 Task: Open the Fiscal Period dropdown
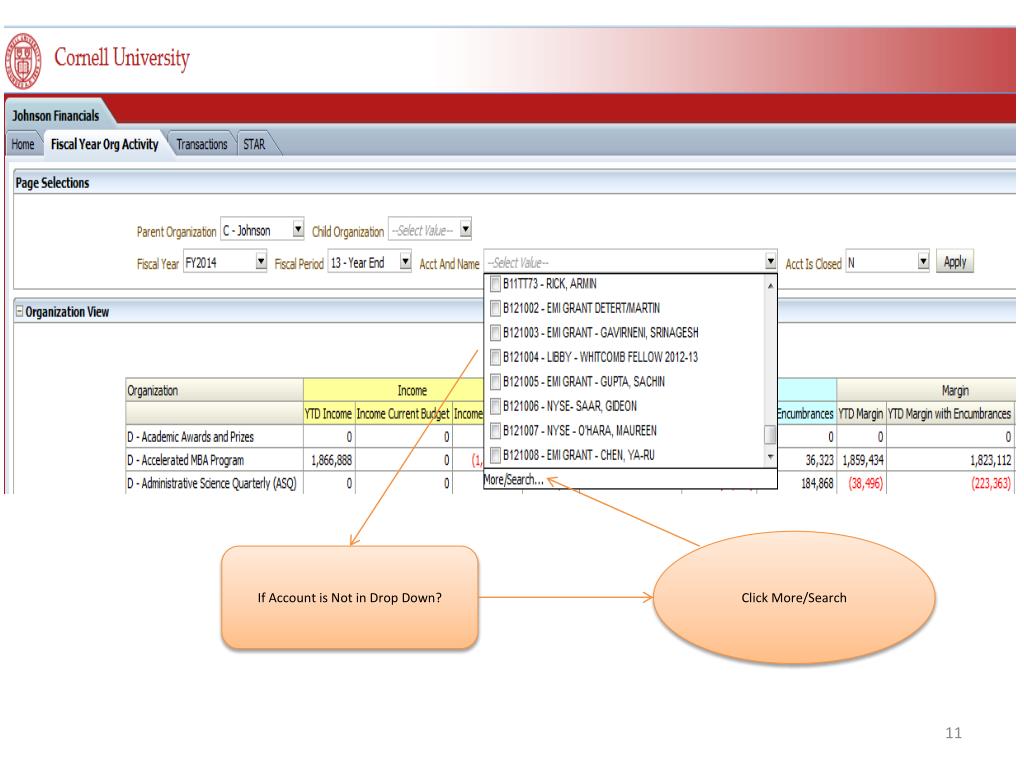pyautogui.click(x=405, y=262)
